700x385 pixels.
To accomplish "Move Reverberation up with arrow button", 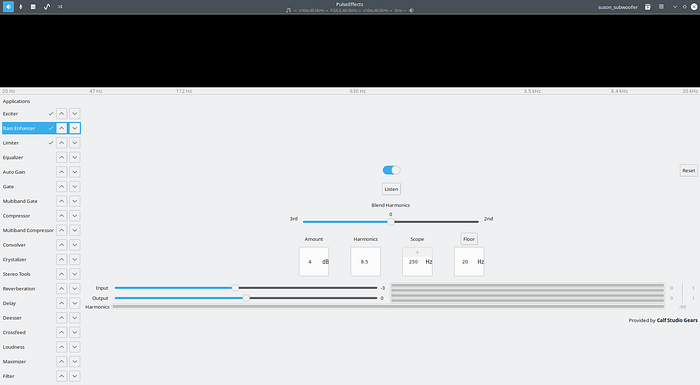I will click(62, 289).
